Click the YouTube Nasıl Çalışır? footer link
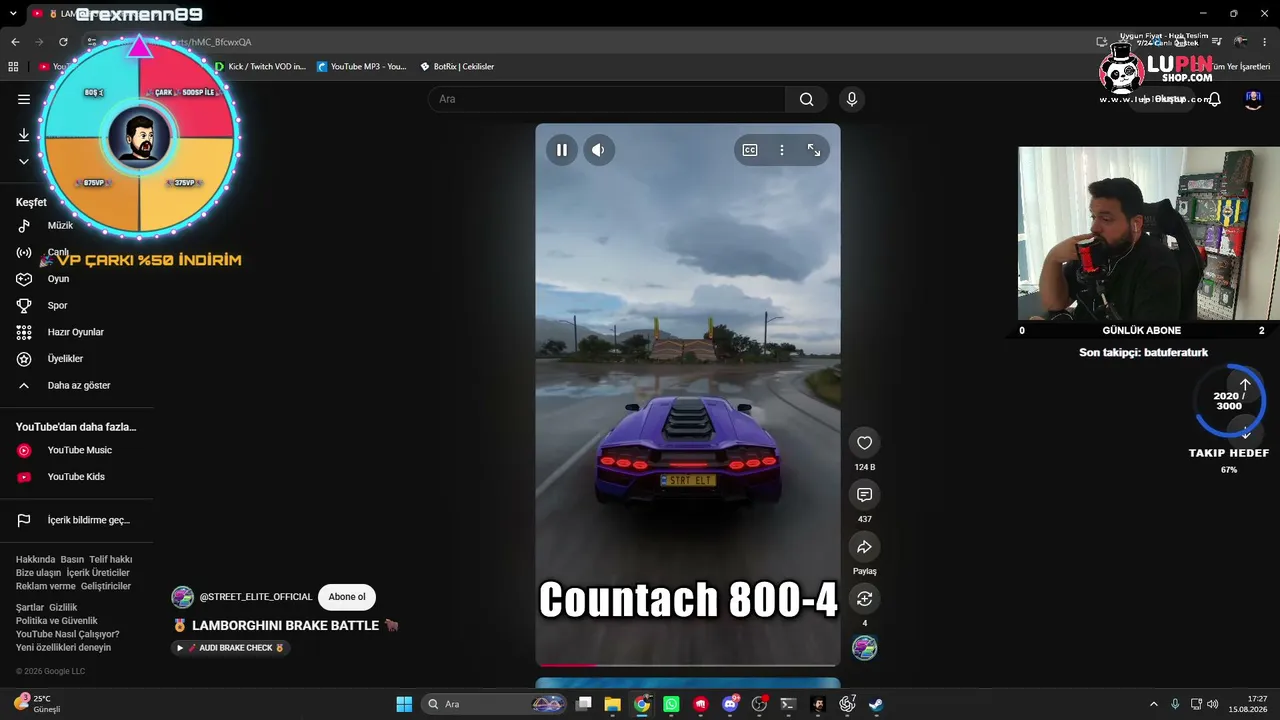1280x720 pixels. (68, 635)
